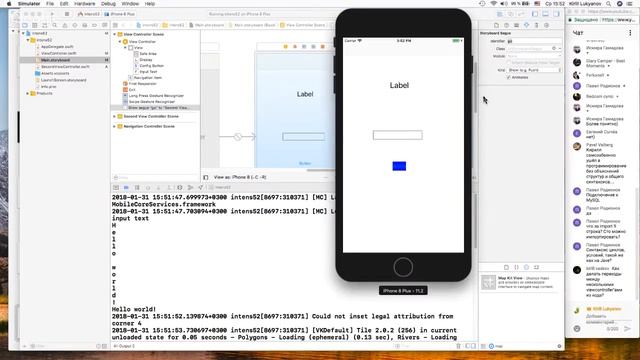Select AppDelegate.swift in navigator
The width and height of the screenshot is (640, 360).
pos(57,47)
